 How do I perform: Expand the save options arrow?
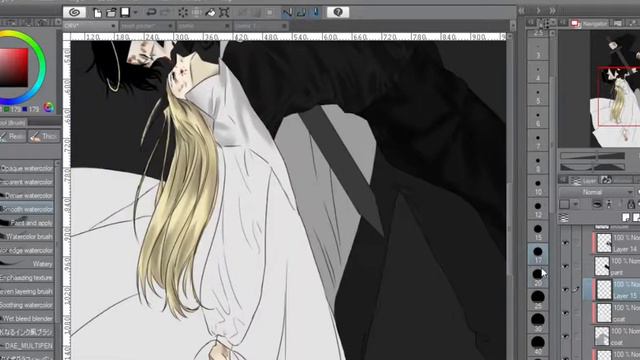point(135,13)
